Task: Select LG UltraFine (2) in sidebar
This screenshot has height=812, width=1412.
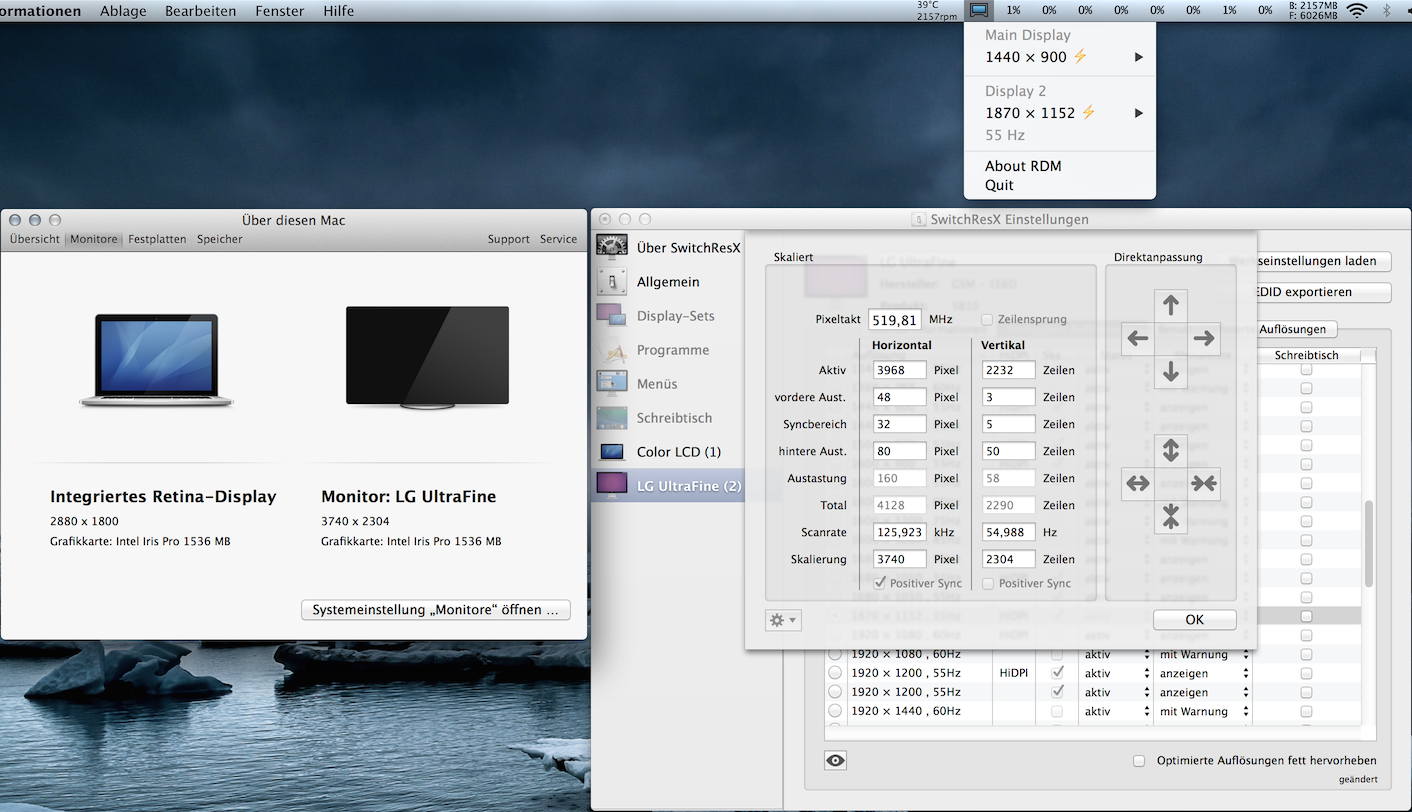Action: pos(668,486)
